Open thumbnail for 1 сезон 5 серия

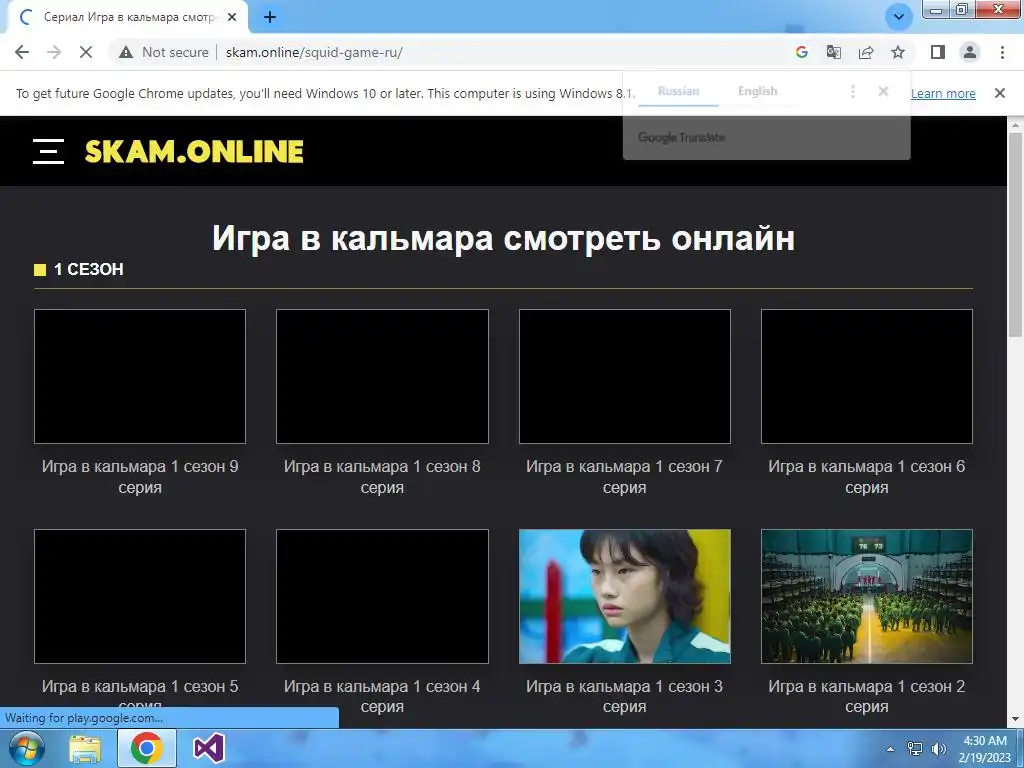(140, 596)
